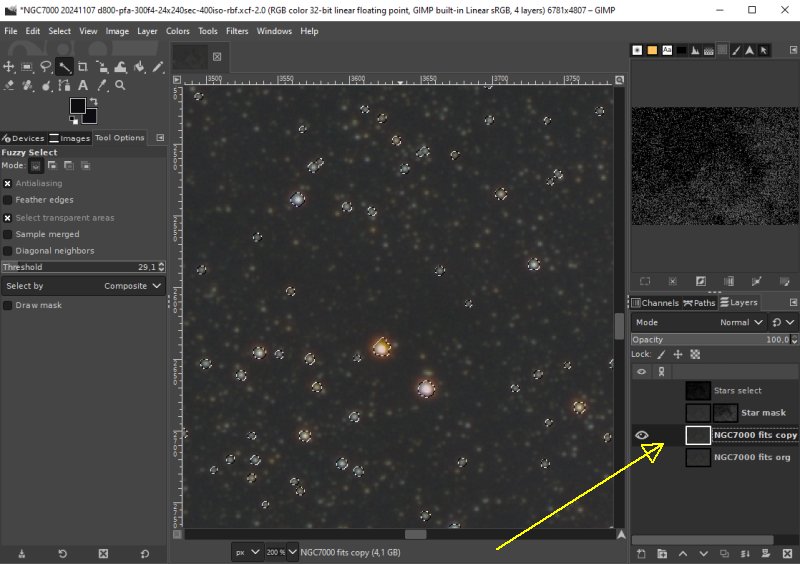Image resolution: width=800 pixels, height=564 pixels.
Task: Click the background color swatch
Action: click(90, 117)
